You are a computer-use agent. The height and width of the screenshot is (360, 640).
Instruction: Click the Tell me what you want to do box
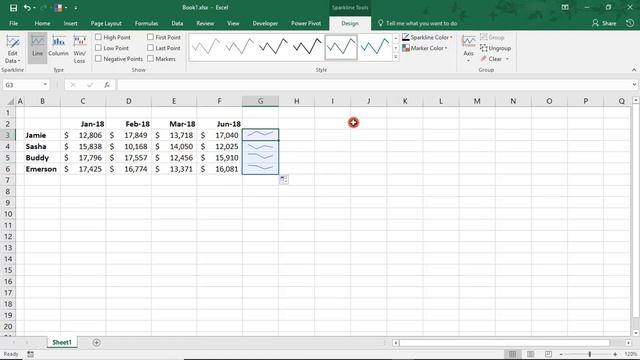tap(417, 23)
